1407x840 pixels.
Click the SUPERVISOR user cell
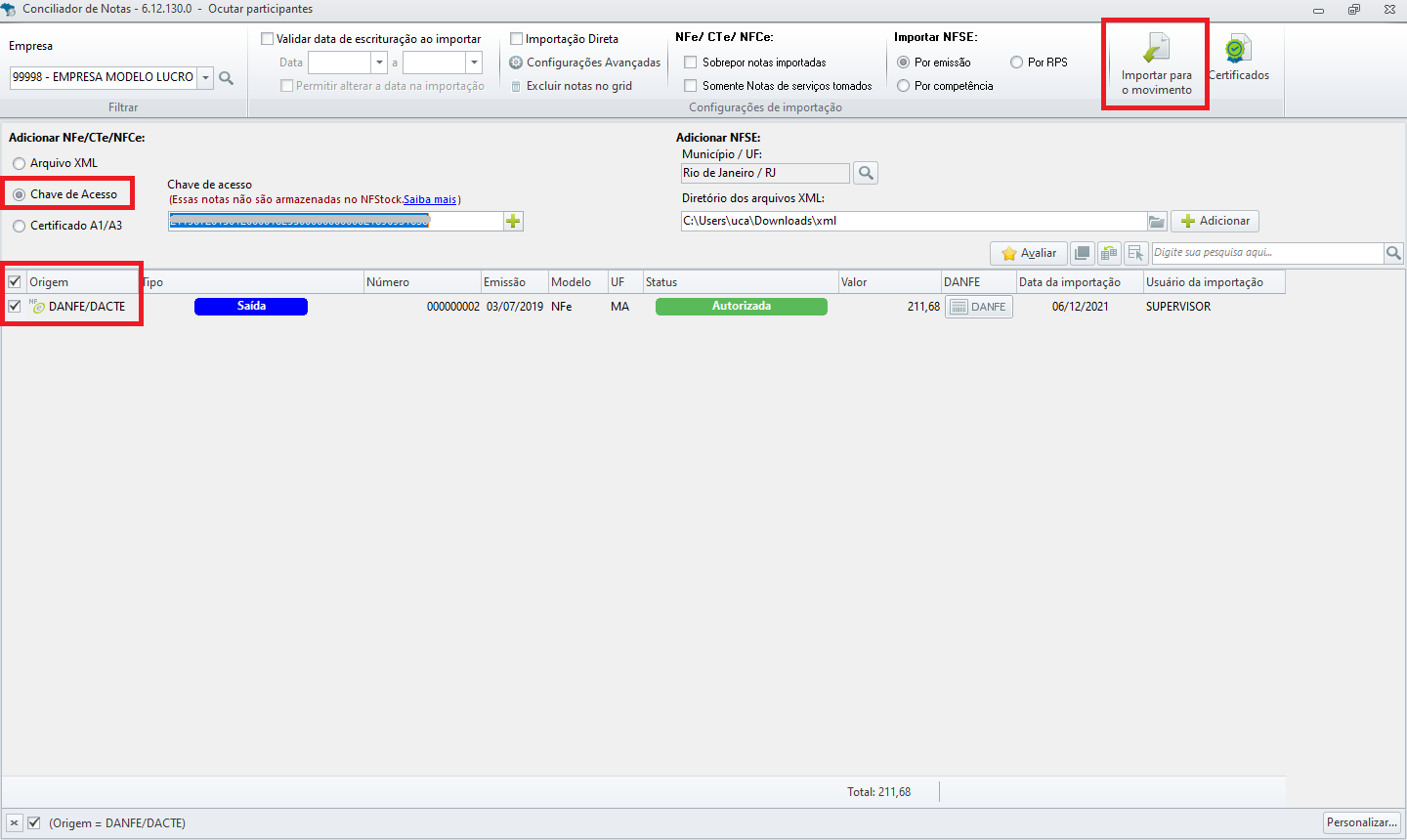click(x=1178, y=307)
